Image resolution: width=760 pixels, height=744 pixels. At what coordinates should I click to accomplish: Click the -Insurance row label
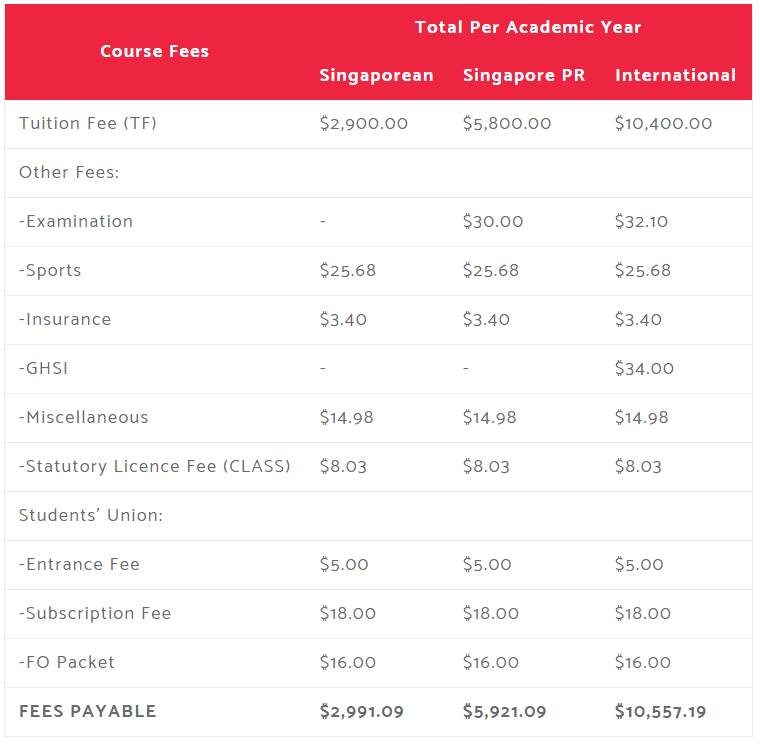tap(65, 320)
